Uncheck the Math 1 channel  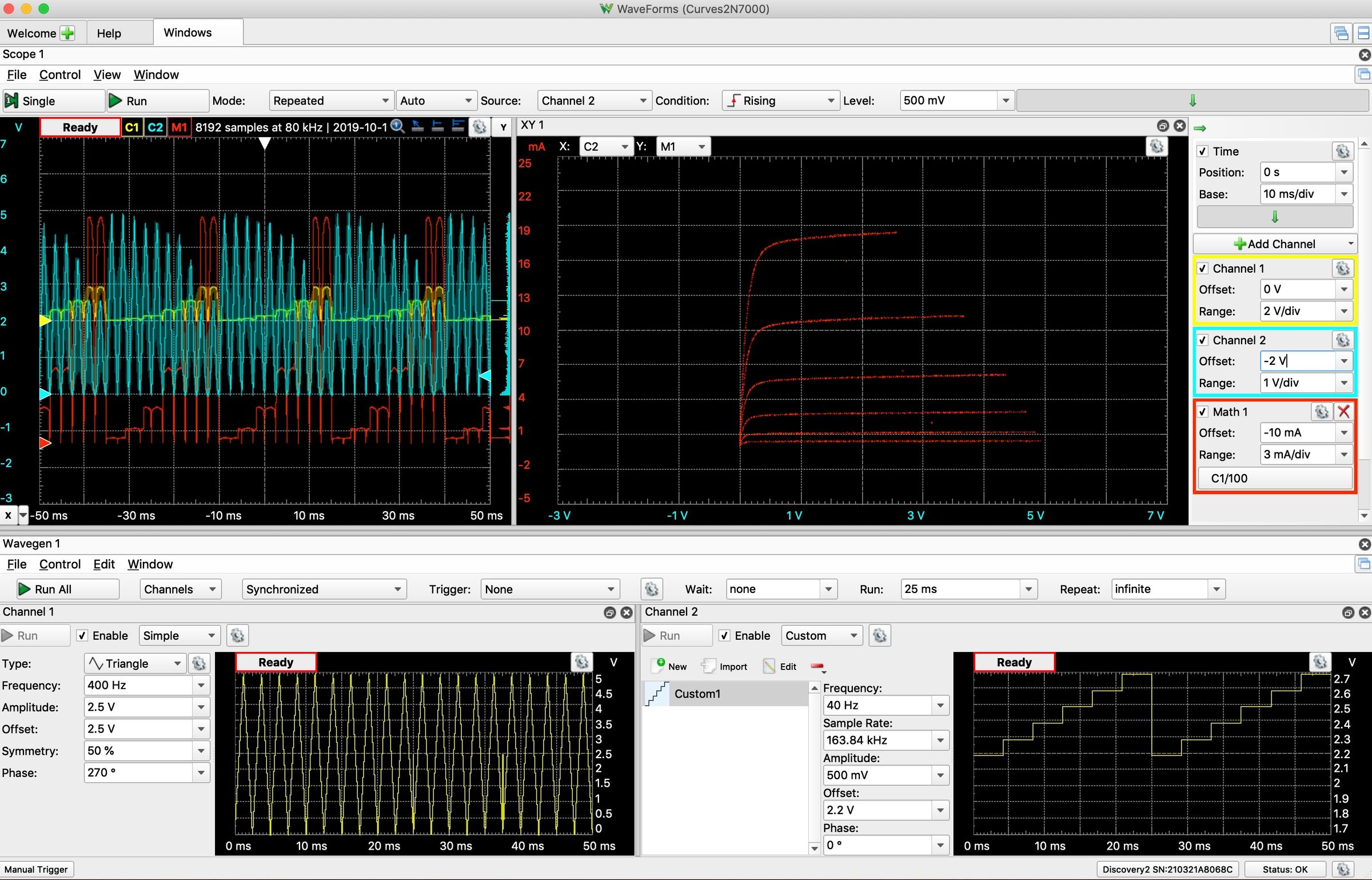1203,411
